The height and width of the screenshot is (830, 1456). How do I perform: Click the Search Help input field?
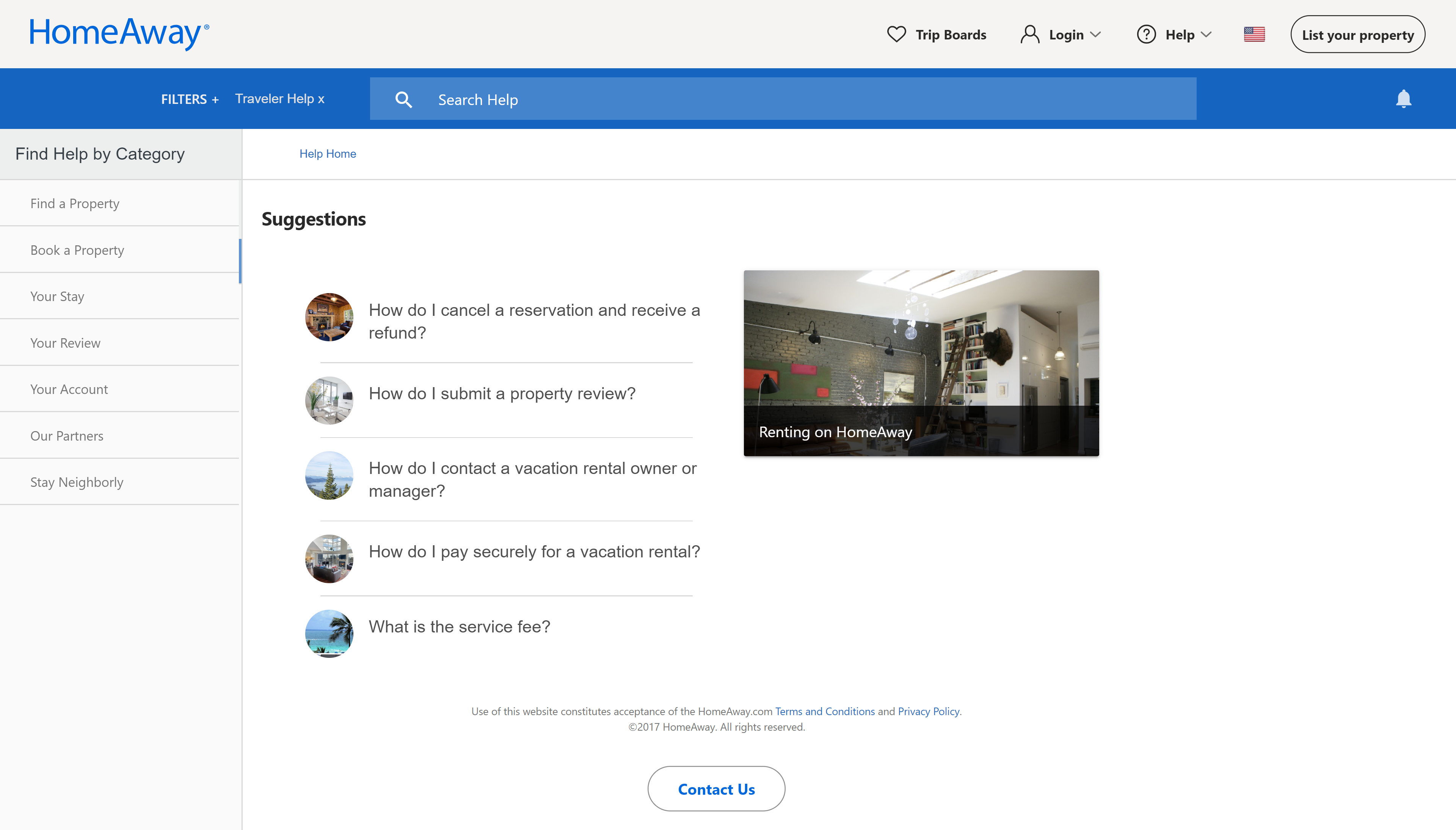tap(783, 99)
